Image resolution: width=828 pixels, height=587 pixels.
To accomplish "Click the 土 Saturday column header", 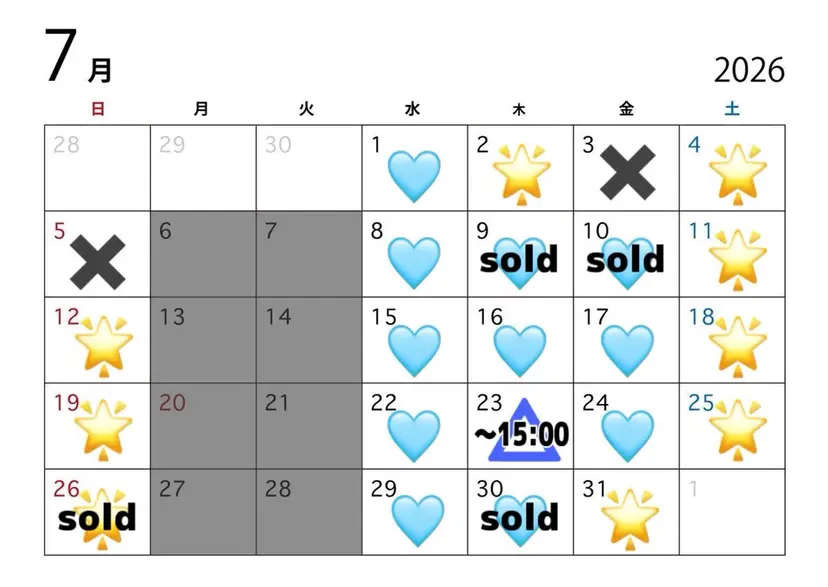I will point(732,109).
